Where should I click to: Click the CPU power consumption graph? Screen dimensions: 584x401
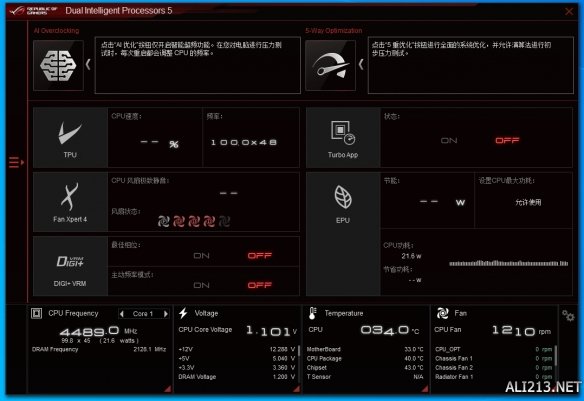pos(508,263)
